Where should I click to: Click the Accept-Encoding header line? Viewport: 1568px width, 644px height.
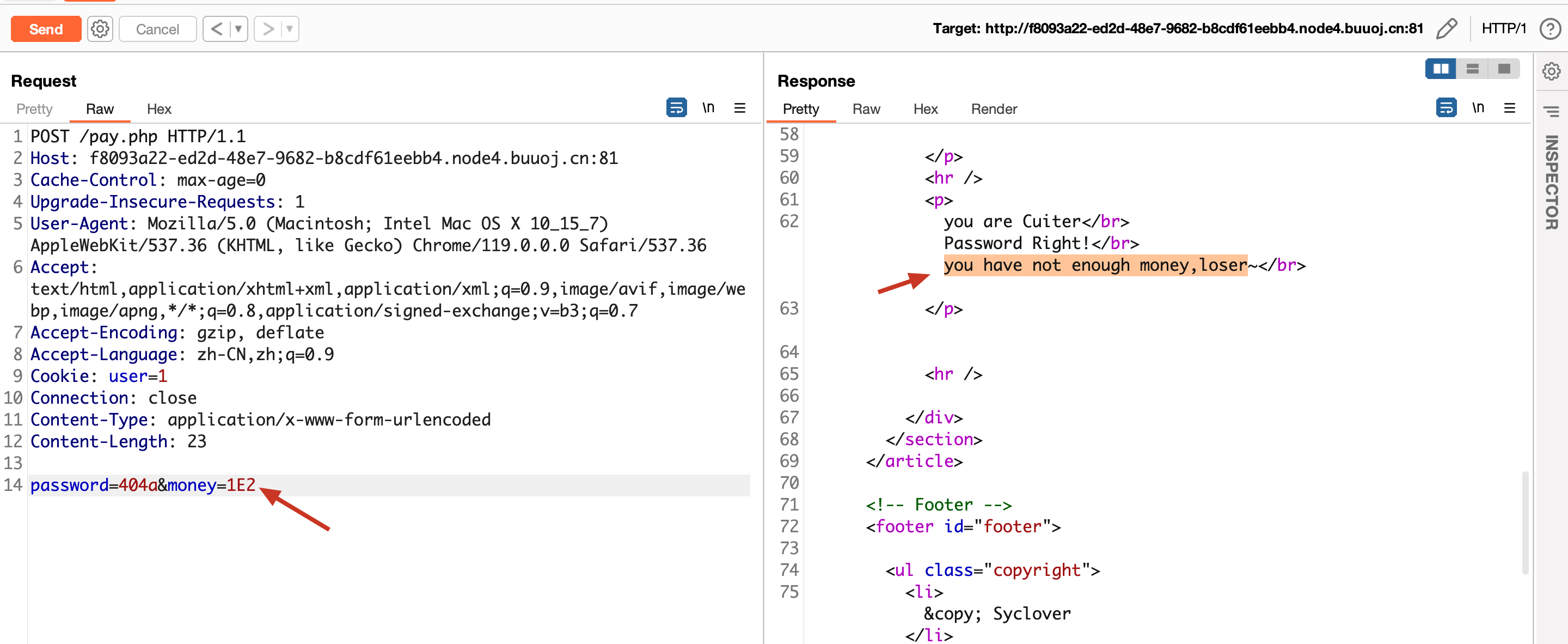[x=177, y=333]
